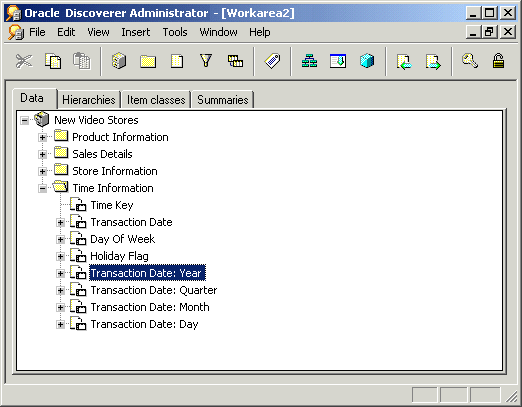Image resolution: width=522 pixels, height=407 pixels.
Task: Expand the Holiday Flag item
Action: [x=60, y=256]
